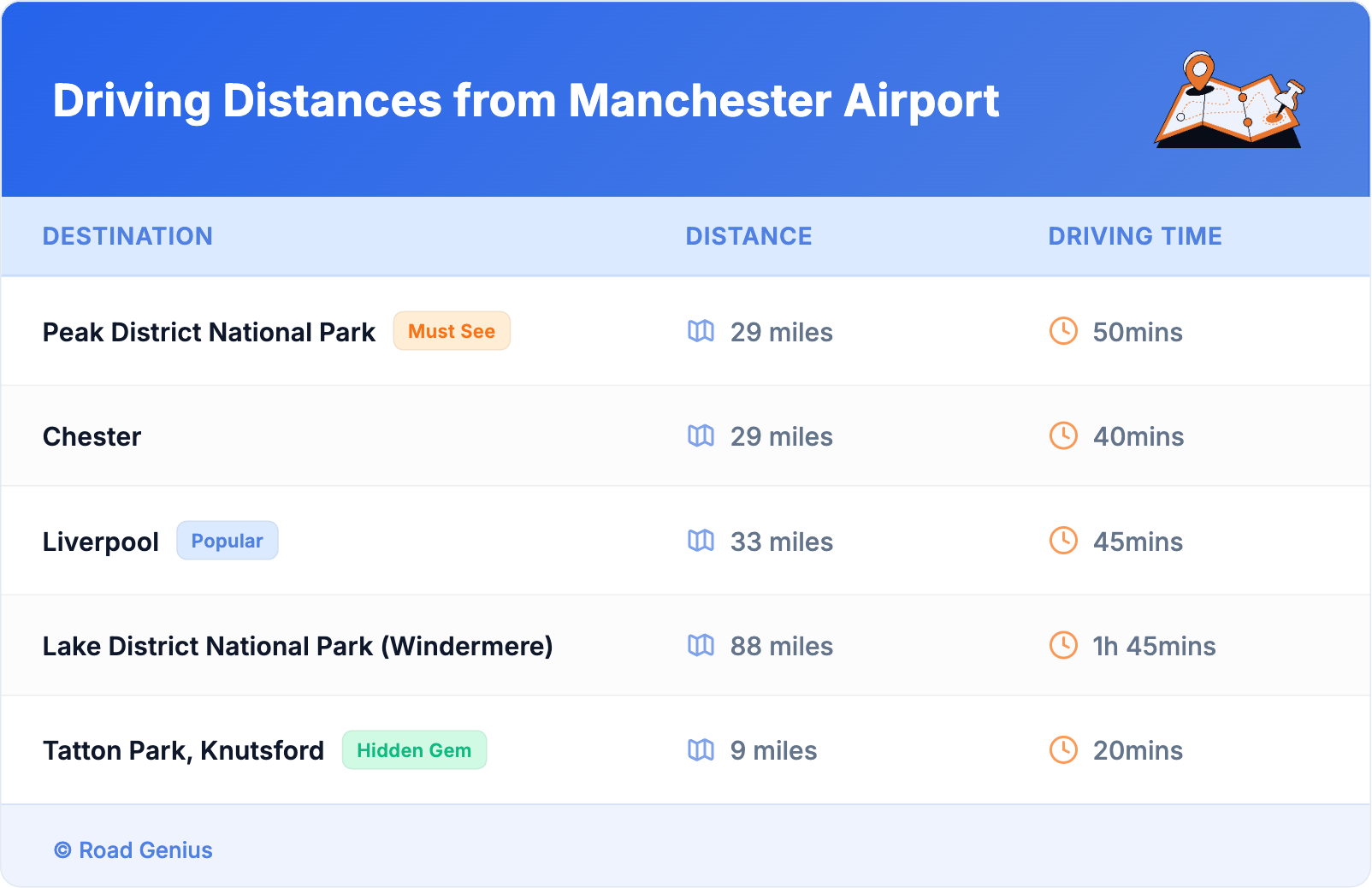
Task: Select the Tatton Park, Knutsford destination
Action: (x=184, y=750)
